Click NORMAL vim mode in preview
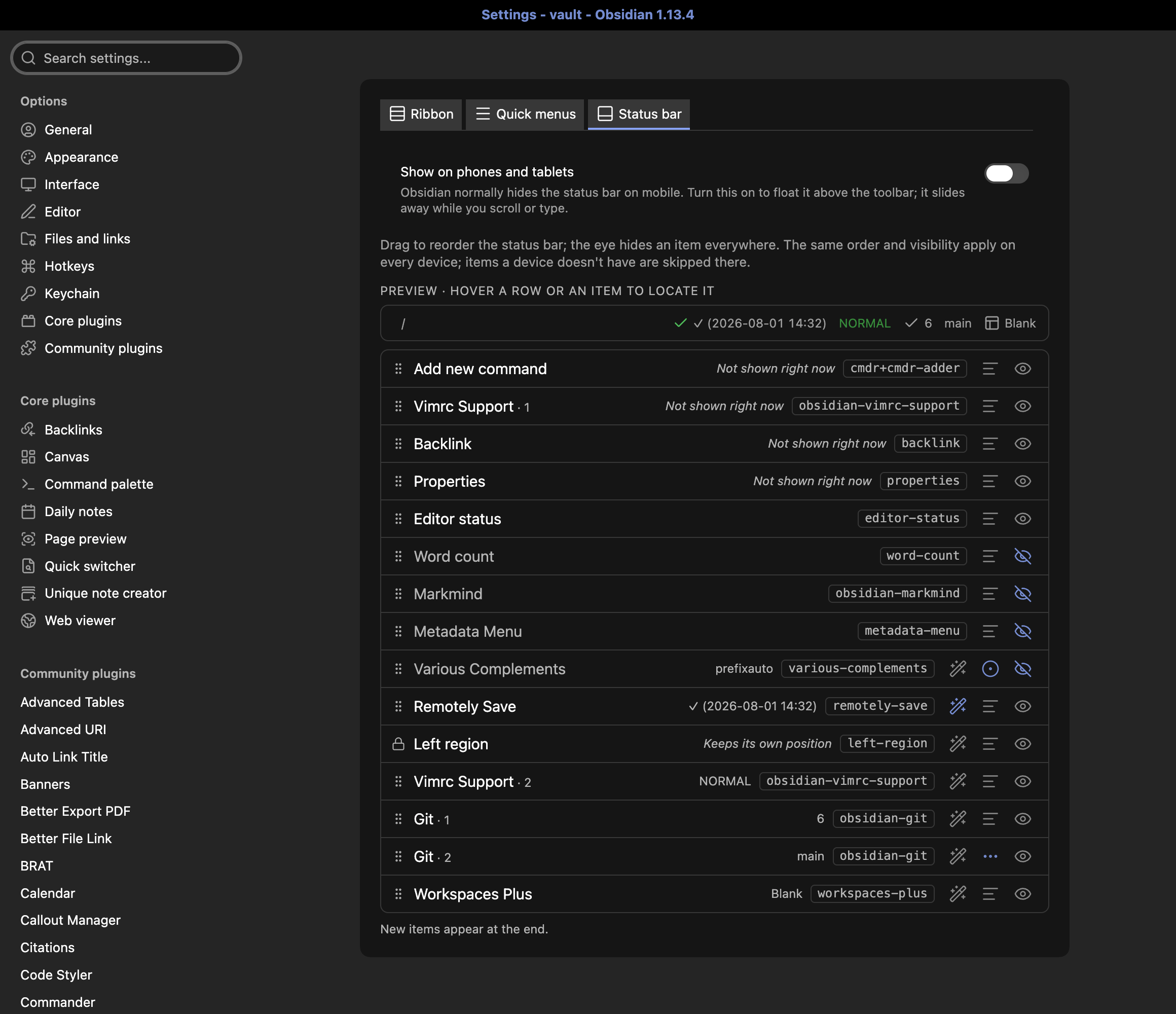Screen dimensions: 1176x1014 tap(864, 323)
